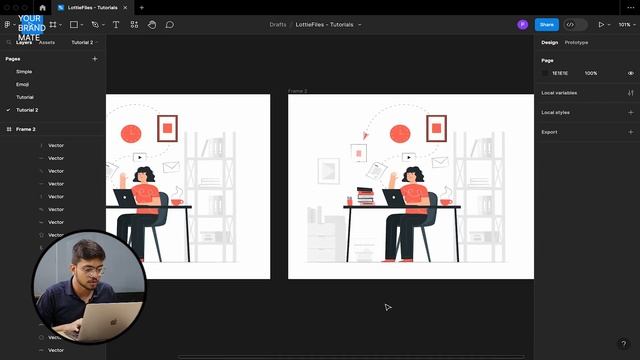Open the present options dropdown arrow
This screenshot has width=640, height=360.
coord(609,25)
